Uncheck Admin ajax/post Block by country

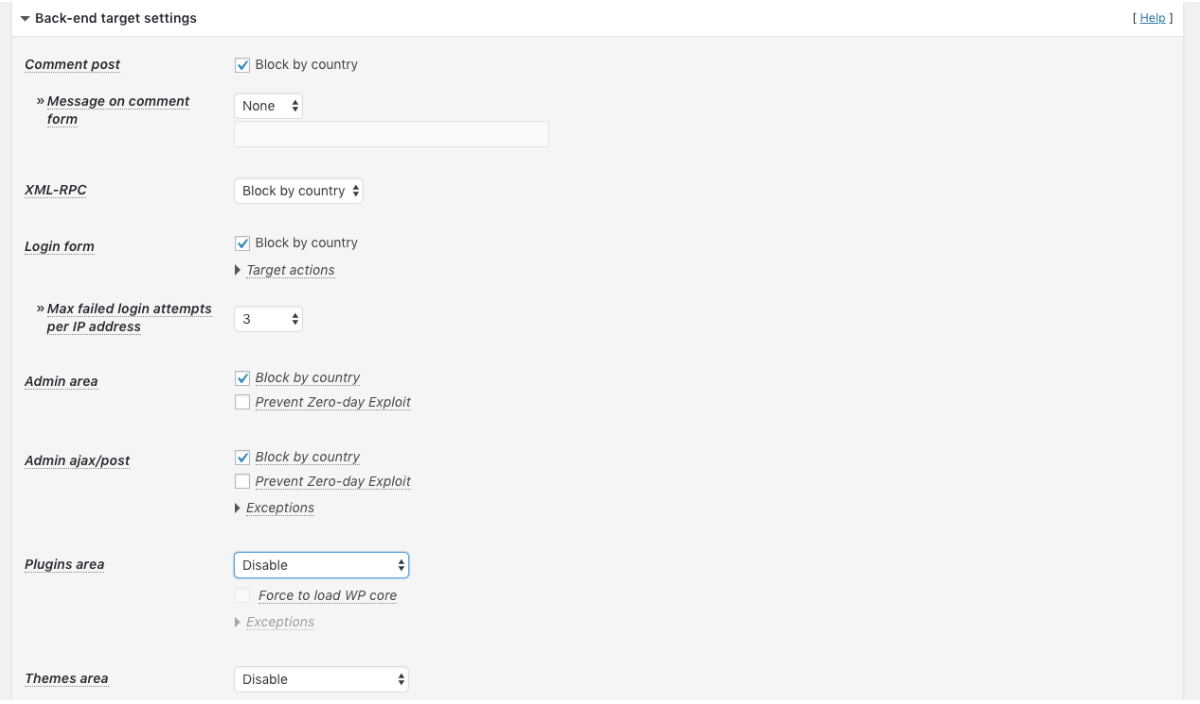[242, 457]
